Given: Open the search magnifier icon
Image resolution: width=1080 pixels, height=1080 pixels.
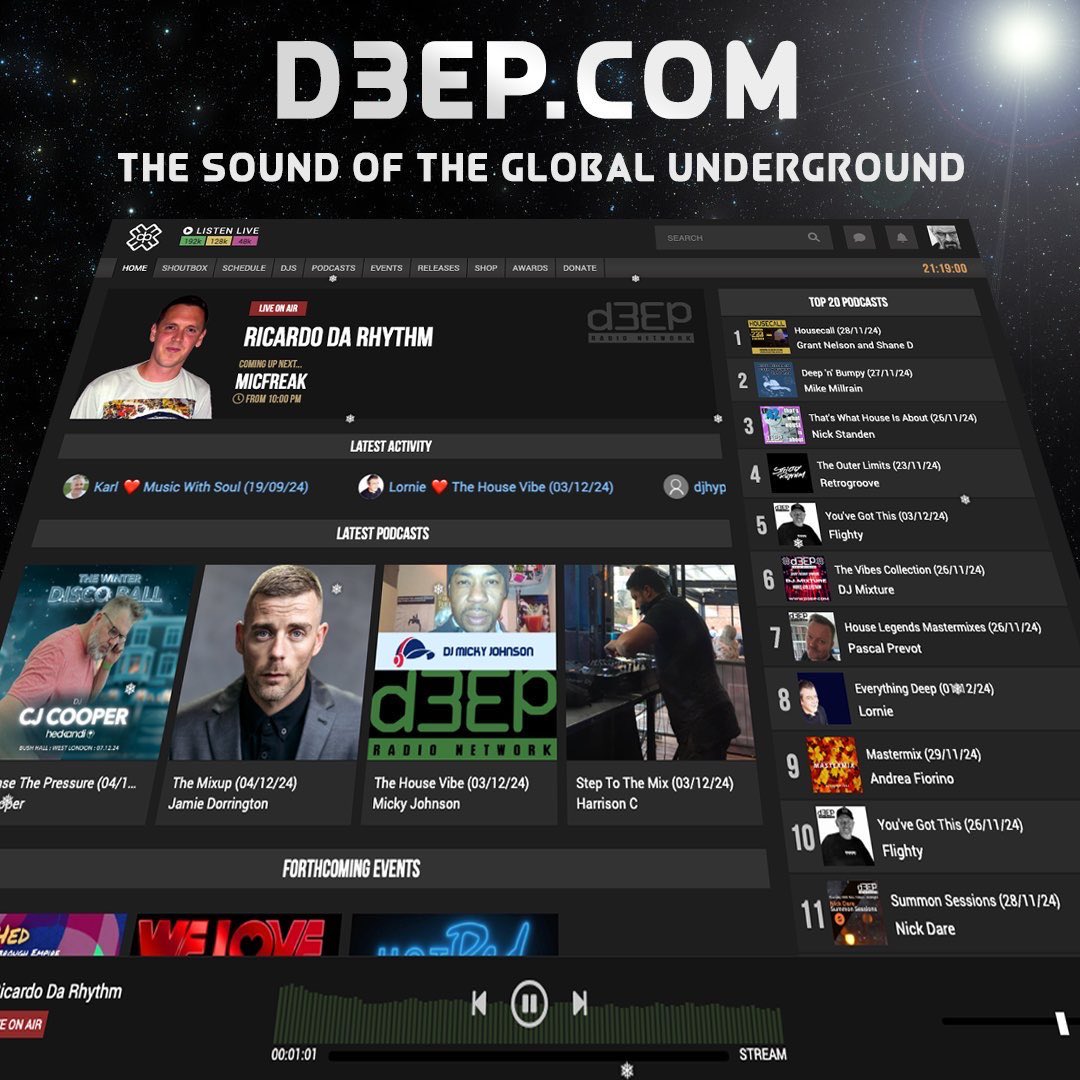Looking at the screenshot, I should pos(813,238).
